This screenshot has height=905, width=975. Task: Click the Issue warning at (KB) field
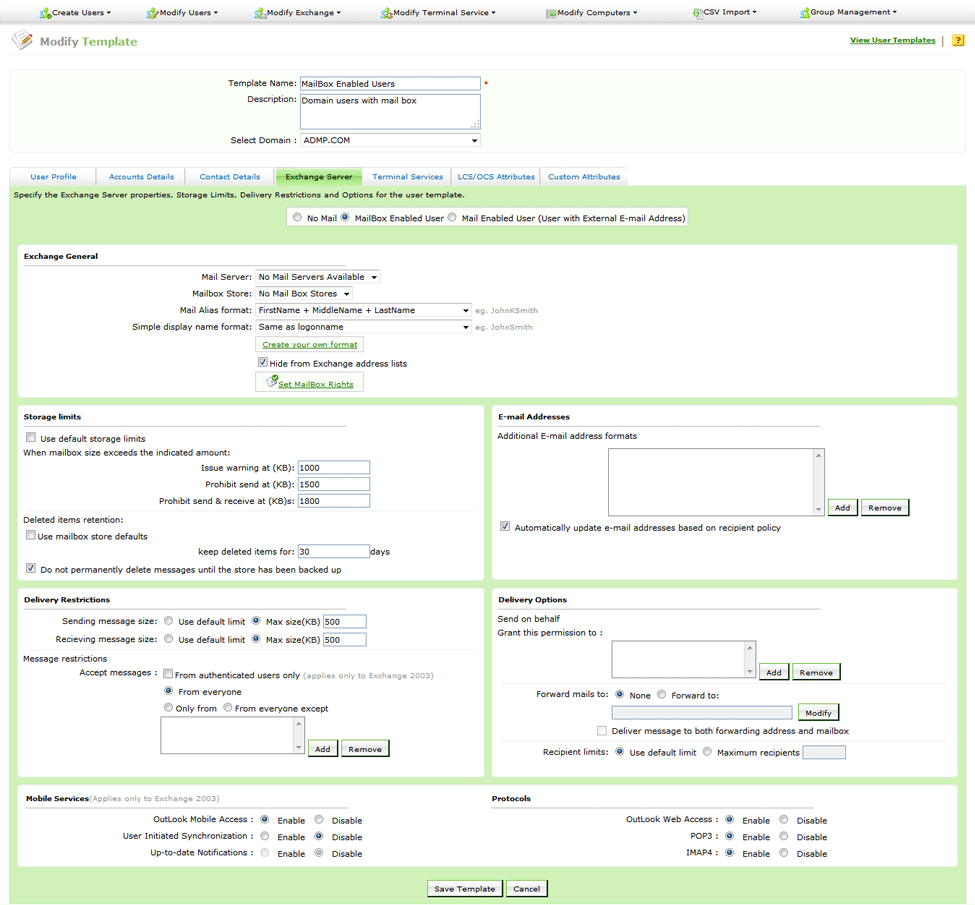coord(334,468)
